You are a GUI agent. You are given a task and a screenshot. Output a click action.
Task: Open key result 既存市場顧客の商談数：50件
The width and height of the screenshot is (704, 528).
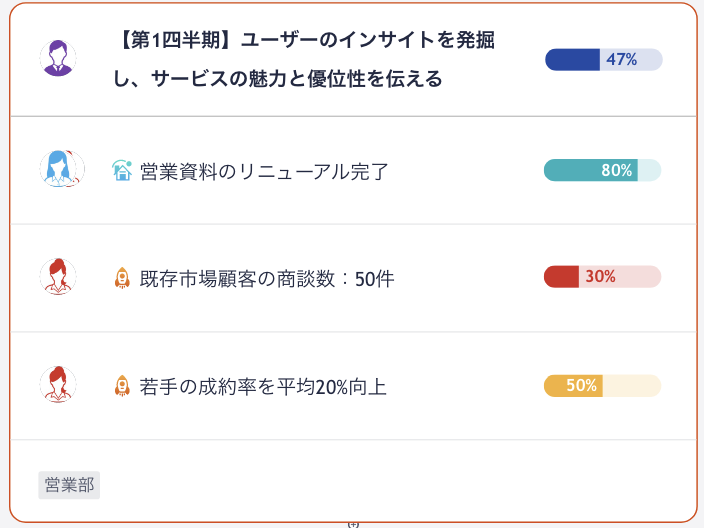click(x=267, y=279)
